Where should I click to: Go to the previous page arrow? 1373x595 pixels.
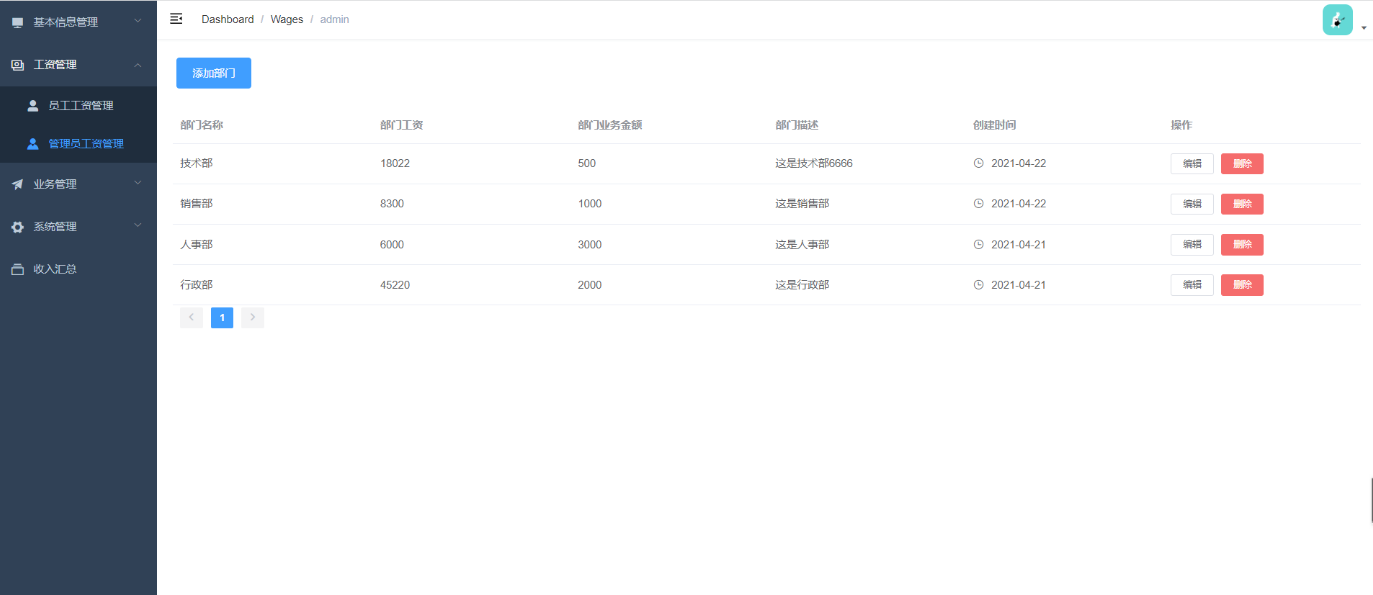tap(191, 318)
